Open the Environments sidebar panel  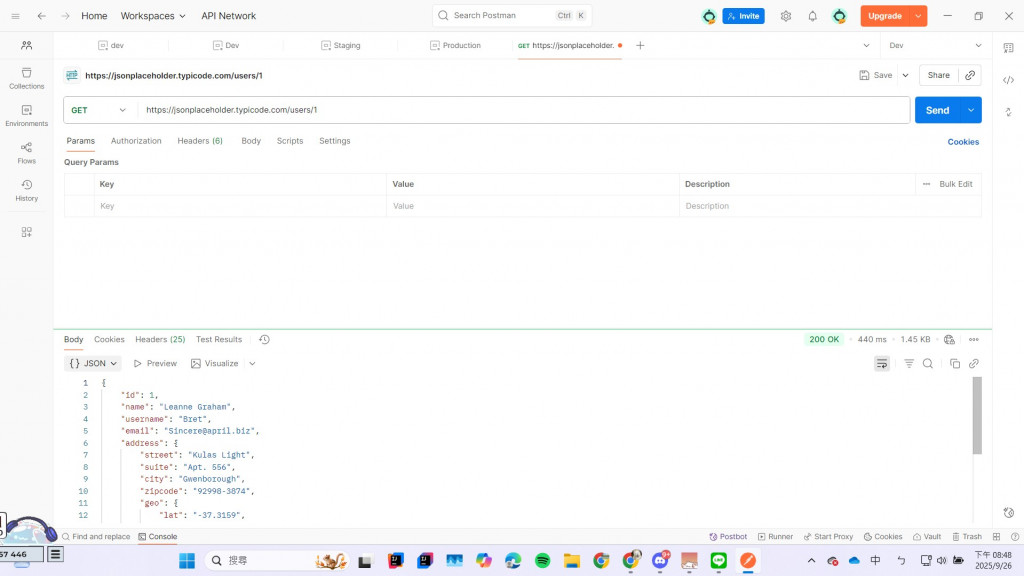[26, 116]
